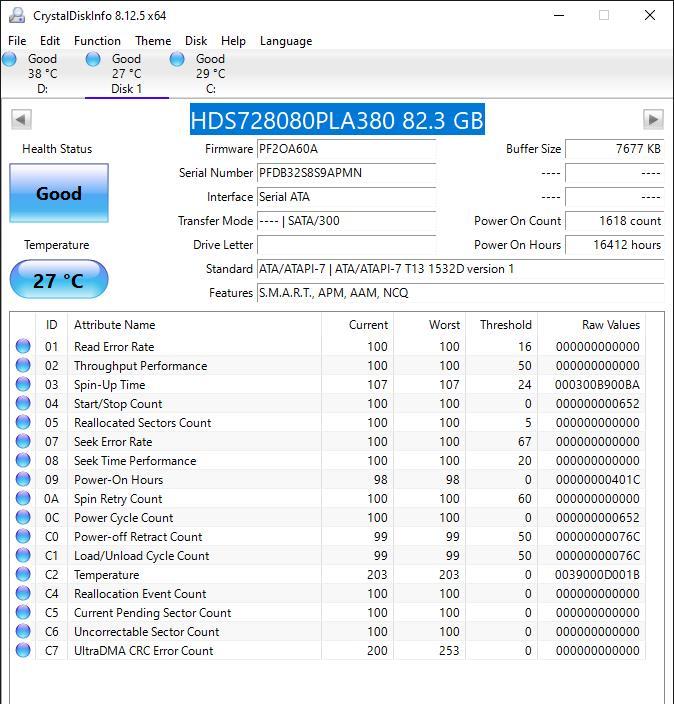
Task: Click the Current column header
Action: coord(357,325)
